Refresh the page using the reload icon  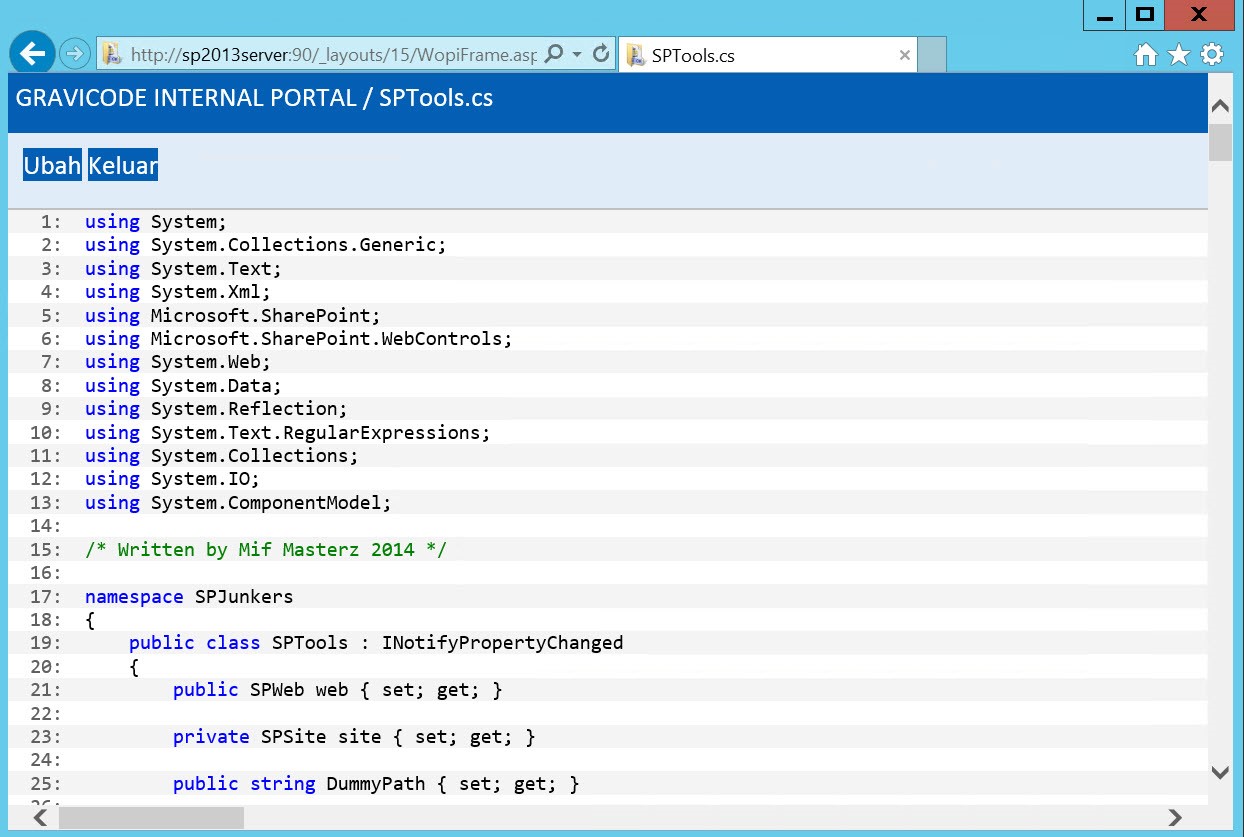[601, 54]
